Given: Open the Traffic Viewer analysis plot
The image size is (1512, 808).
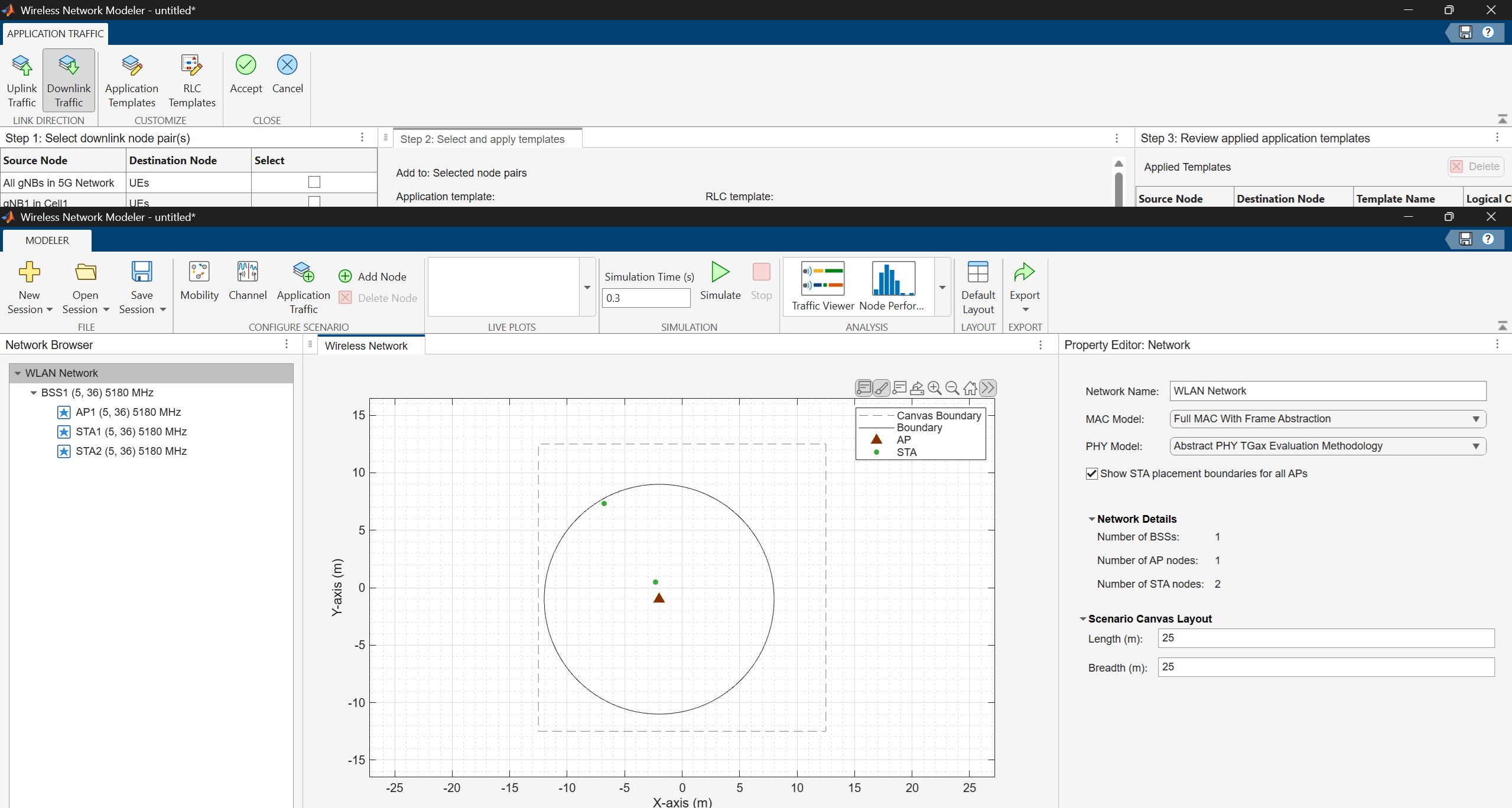Looking at the screenshot, I should click(x=823, y=286).
